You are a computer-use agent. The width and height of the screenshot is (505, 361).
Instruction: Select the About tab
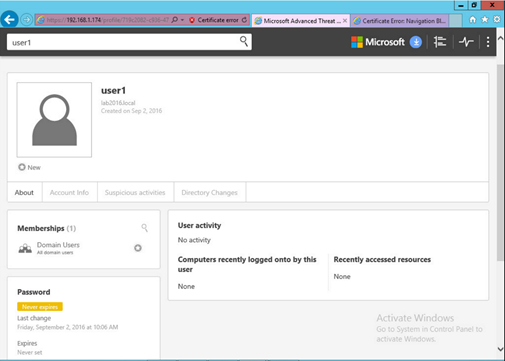[x=24, y=192]
